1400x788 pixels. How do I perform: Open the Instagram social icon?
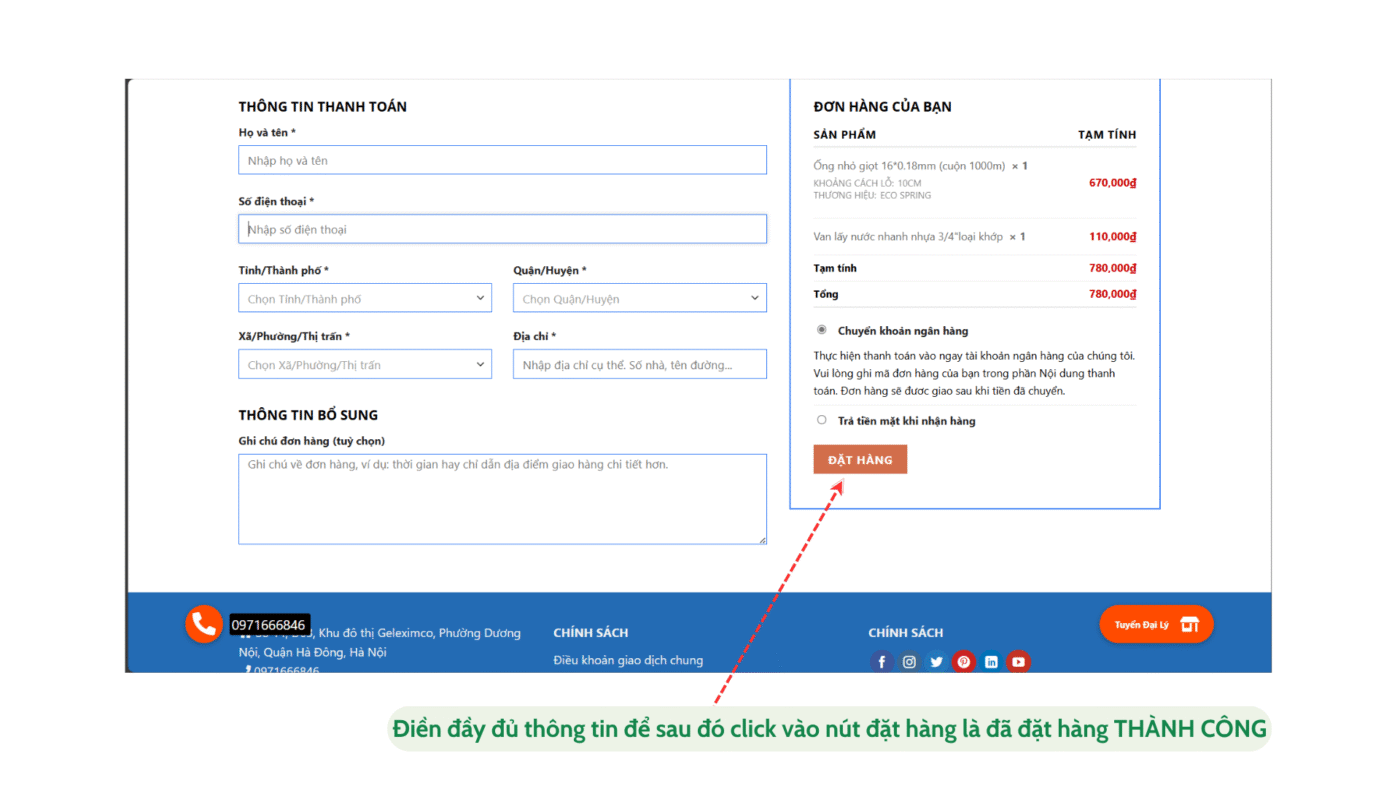click(x=909, y=662)
